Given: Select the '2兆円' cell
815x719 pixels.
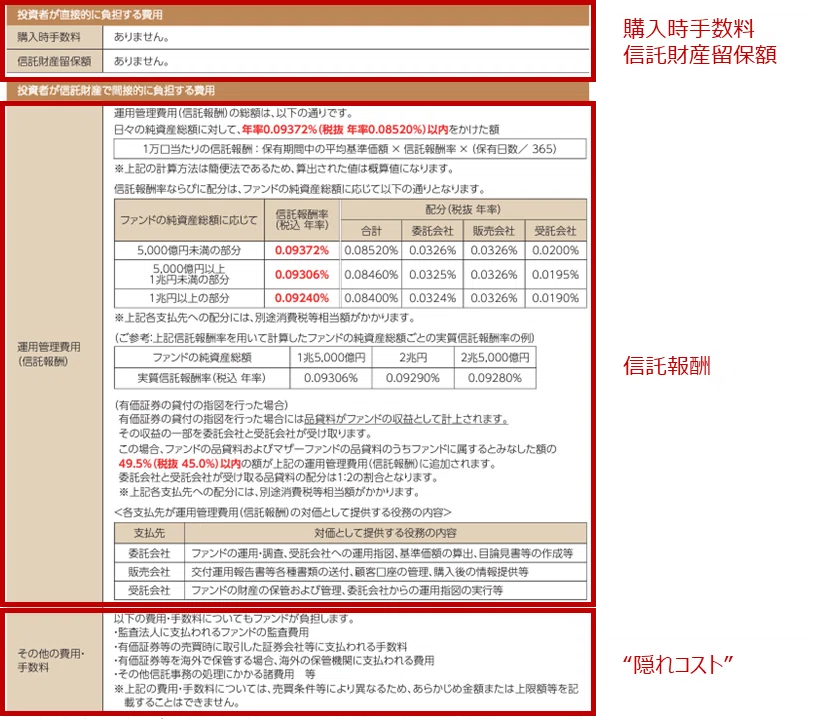Looking at the screenshot, I should pos(413,357).
